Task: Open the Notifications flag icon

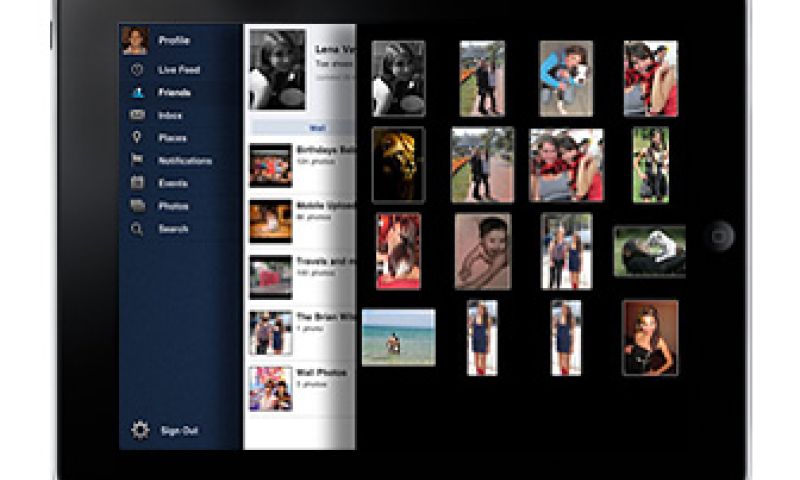Action: (x=137, y=160)
